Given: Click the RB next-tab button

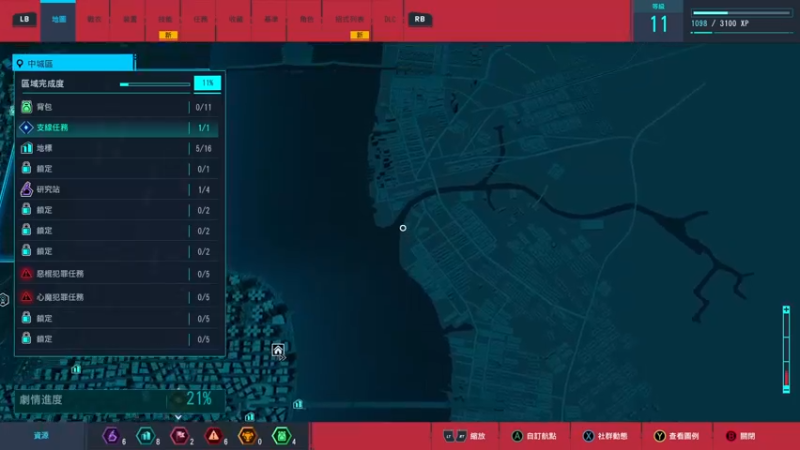Looking at the screenshot, I should click(x=420, y=19).
